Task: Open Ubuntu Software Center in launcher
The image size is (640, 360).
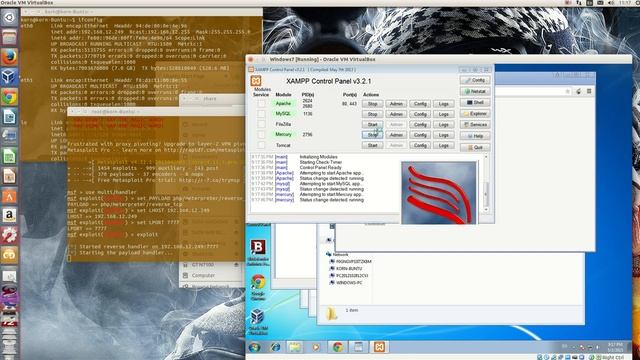Action: click(9, 196)
